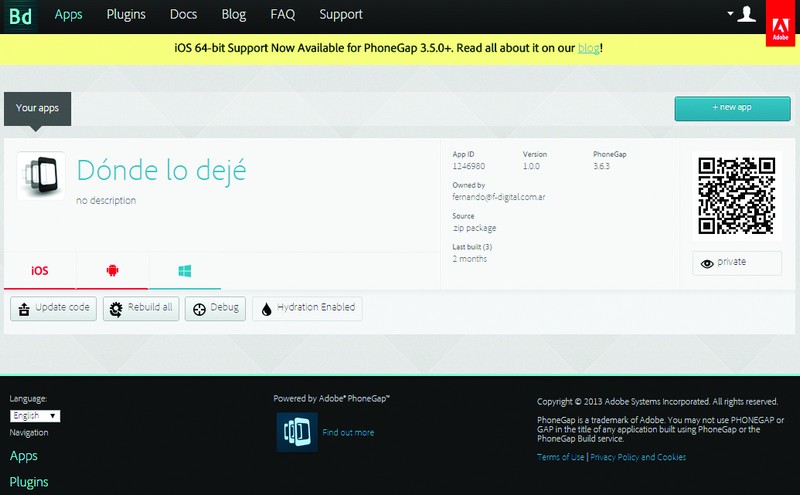The image size is (800, 495).
Task: Click the app QR code
Action: pyautogui.click(x=737, y=195)
